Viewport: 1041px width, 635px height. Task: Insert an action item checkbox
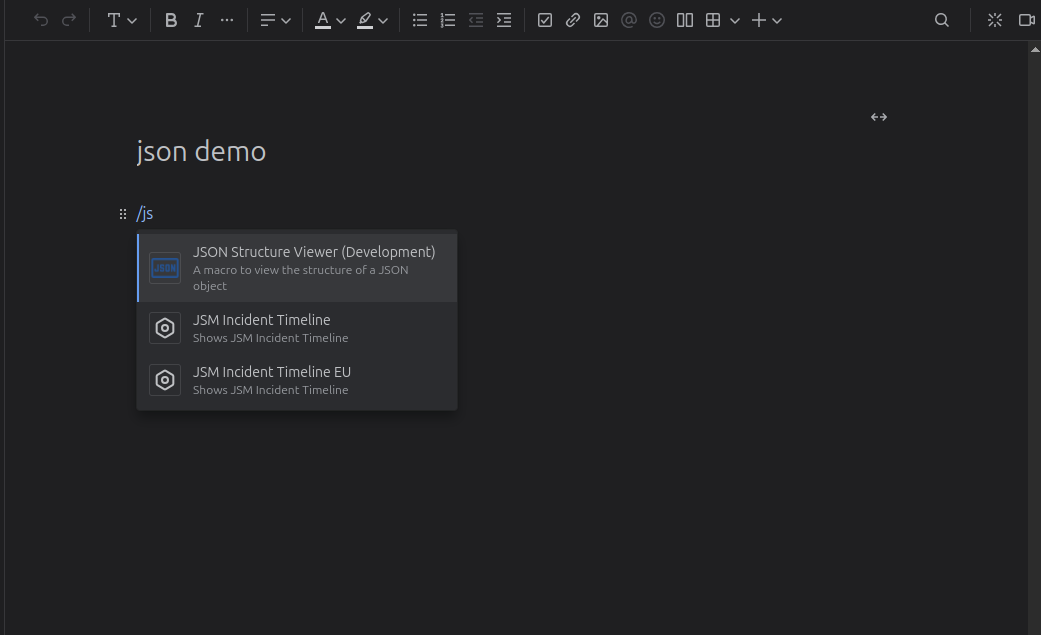544,20
